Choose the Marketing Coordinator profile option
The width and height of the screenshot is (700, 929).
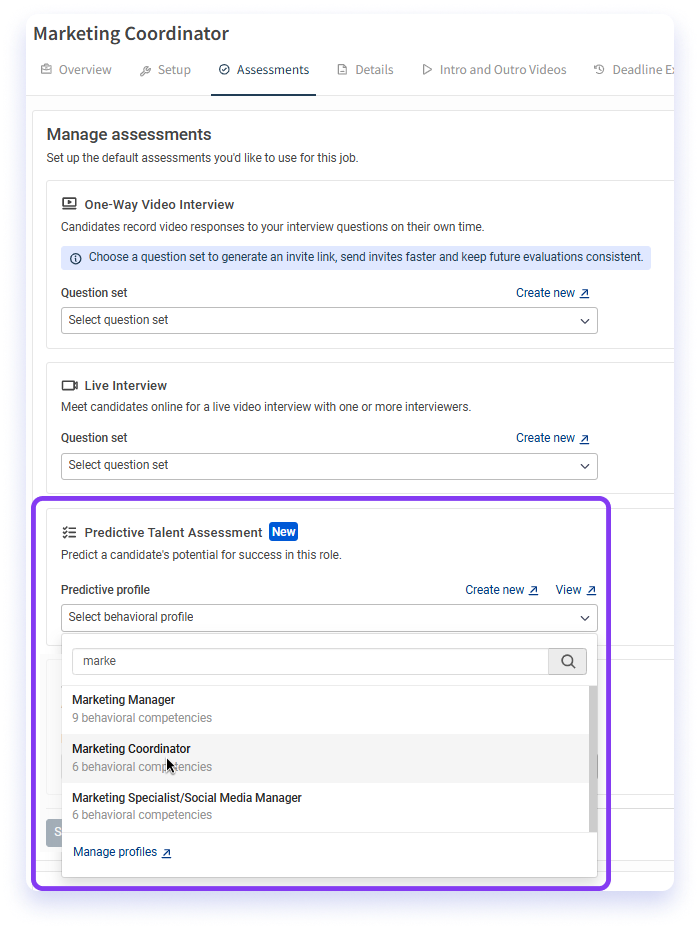click(x=325, y=758)
